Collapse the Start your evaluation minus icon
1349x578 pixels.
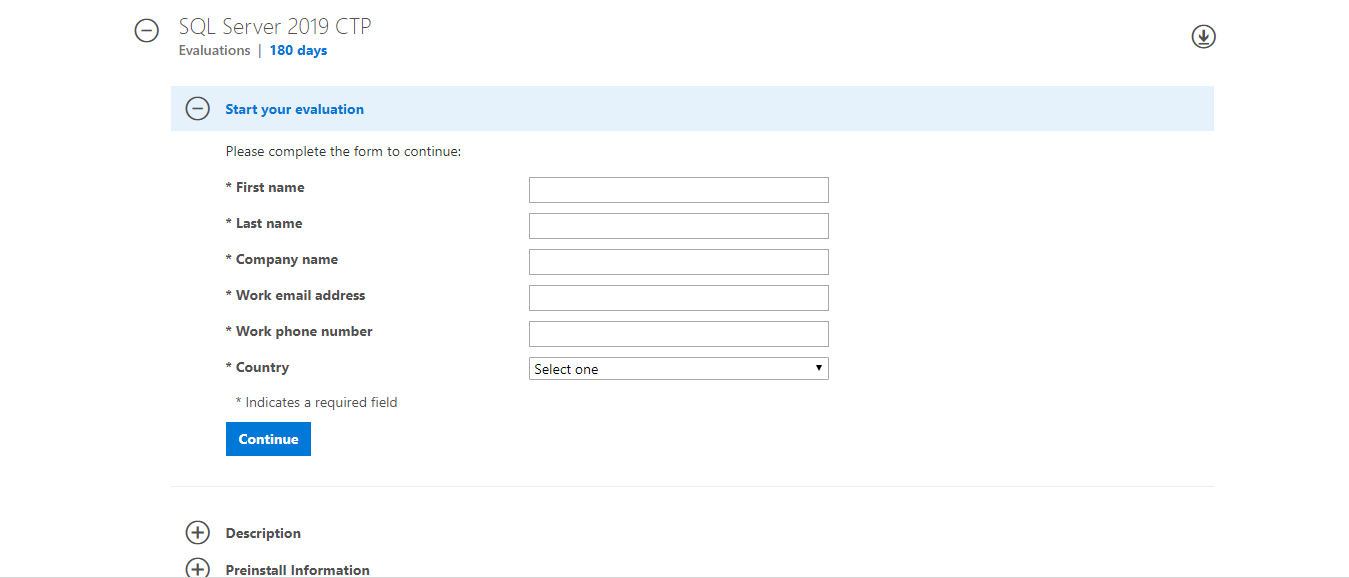pyautogui.click(x=198, y=109)
